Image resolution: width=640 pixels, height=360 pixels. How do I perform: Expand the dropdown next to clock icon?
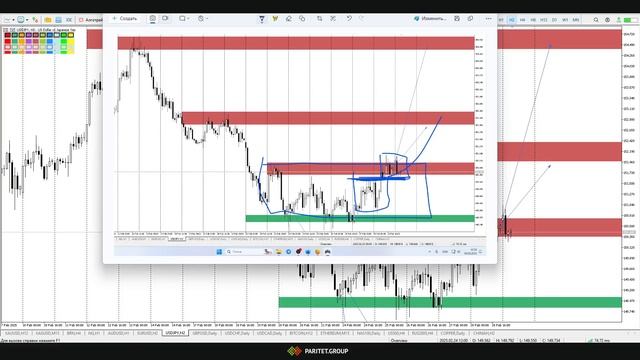click(x=27, y=20)
